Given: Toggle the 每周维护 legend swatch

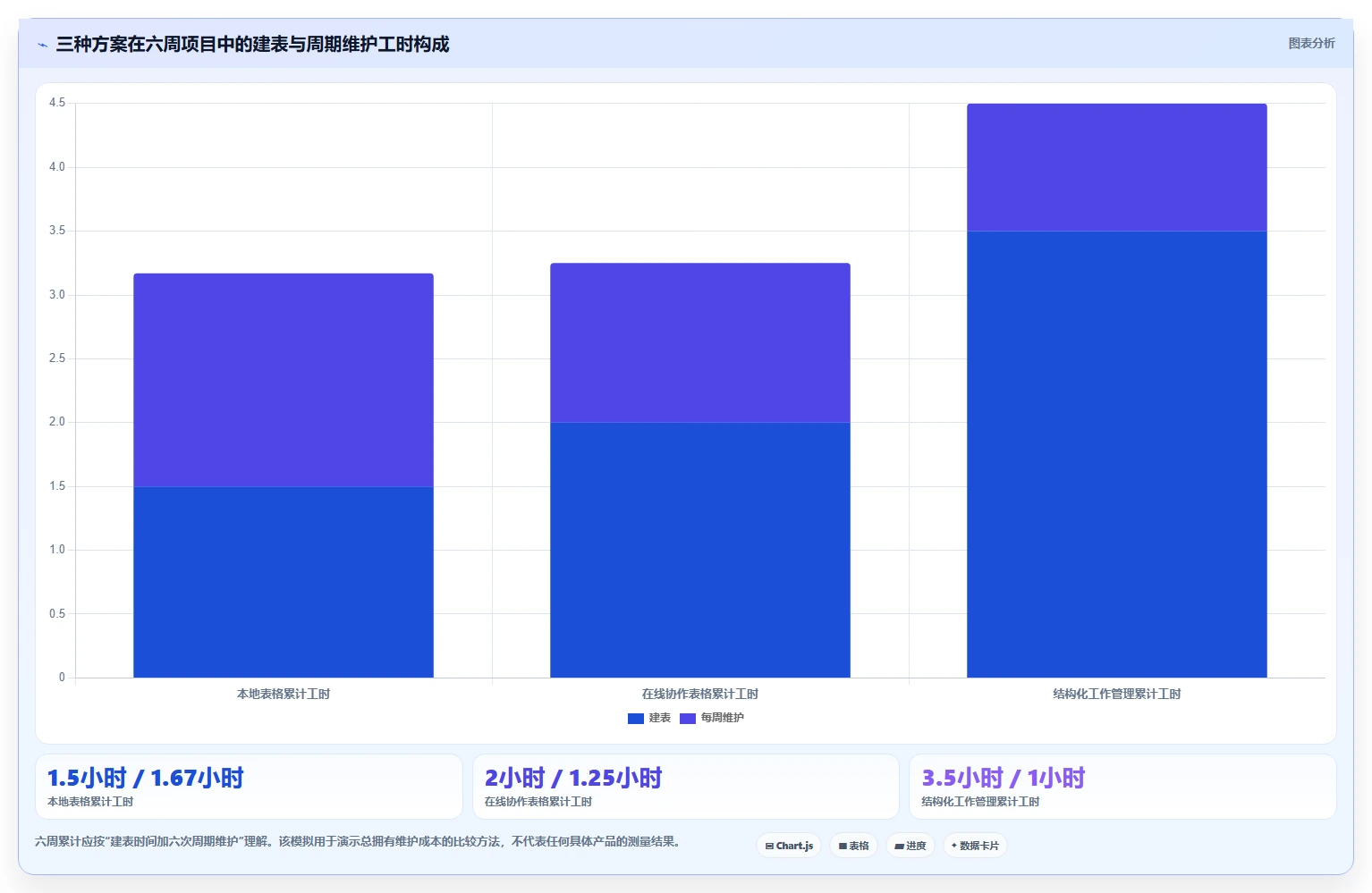Looking at the screenshot, I should pos(688,719).
